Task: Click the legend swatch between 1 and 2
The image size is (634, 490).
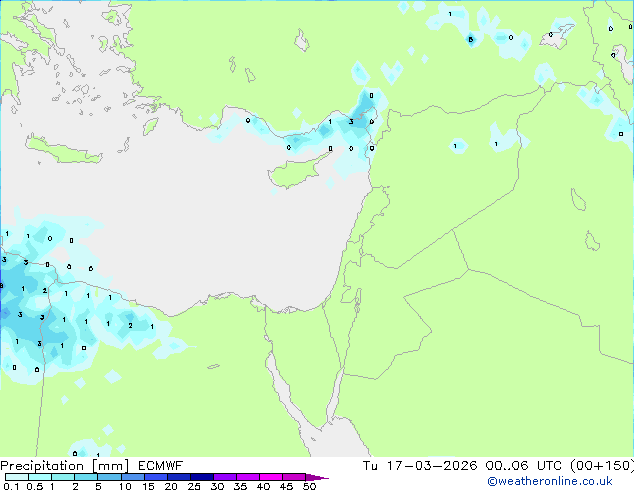Action: 63,477
